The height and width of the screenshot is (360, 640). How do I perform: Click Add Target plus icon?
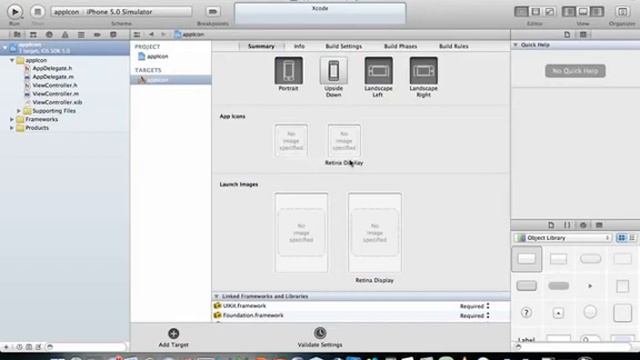[173, 333]
